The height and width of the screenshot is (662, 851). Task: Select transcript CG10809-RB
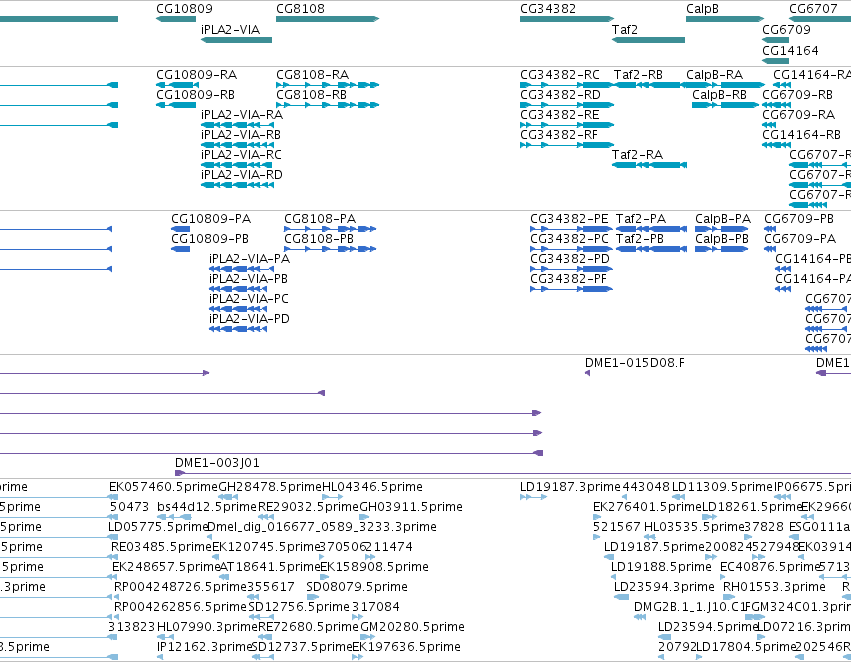pos(176,105)
